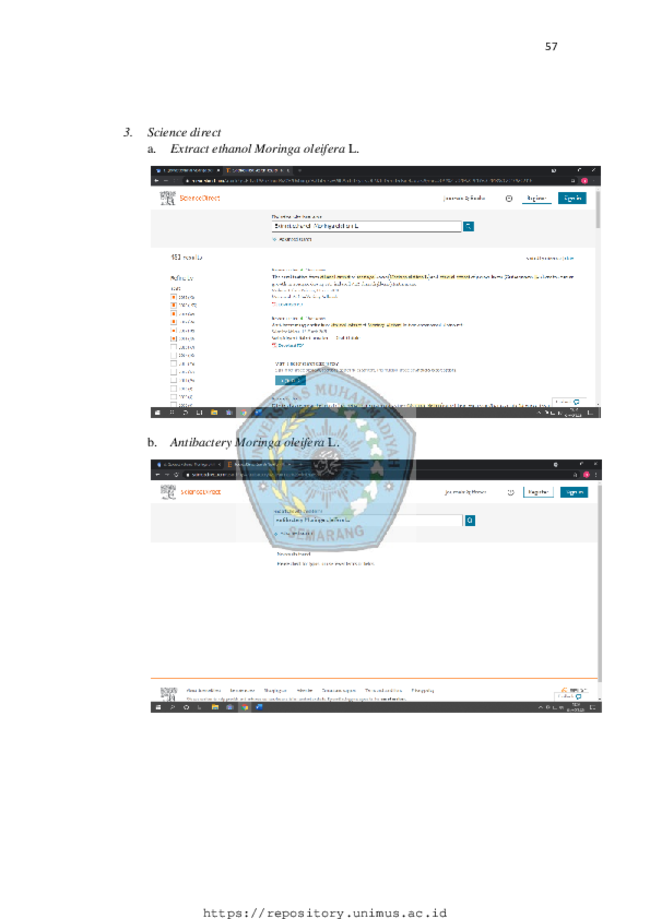This screenshot has width=650, height=919.
Task: Click the repository.unimus.ac.id URL at page bottom
Action: (x=325, y=913)
